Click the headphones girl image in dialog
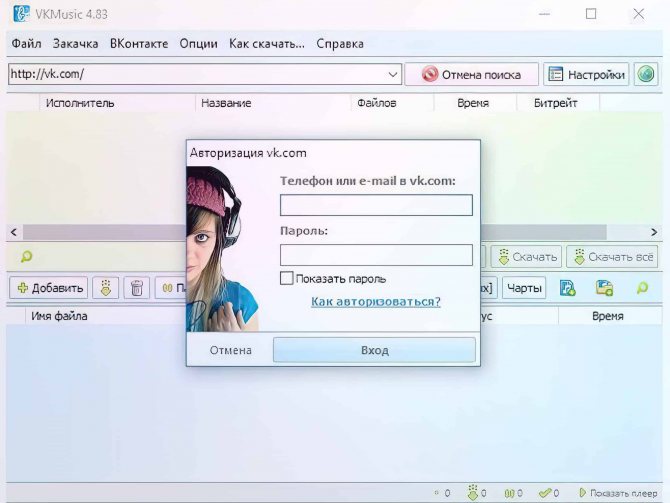The width and height of the screenshot is (670, 503). [x=222, y=249]
